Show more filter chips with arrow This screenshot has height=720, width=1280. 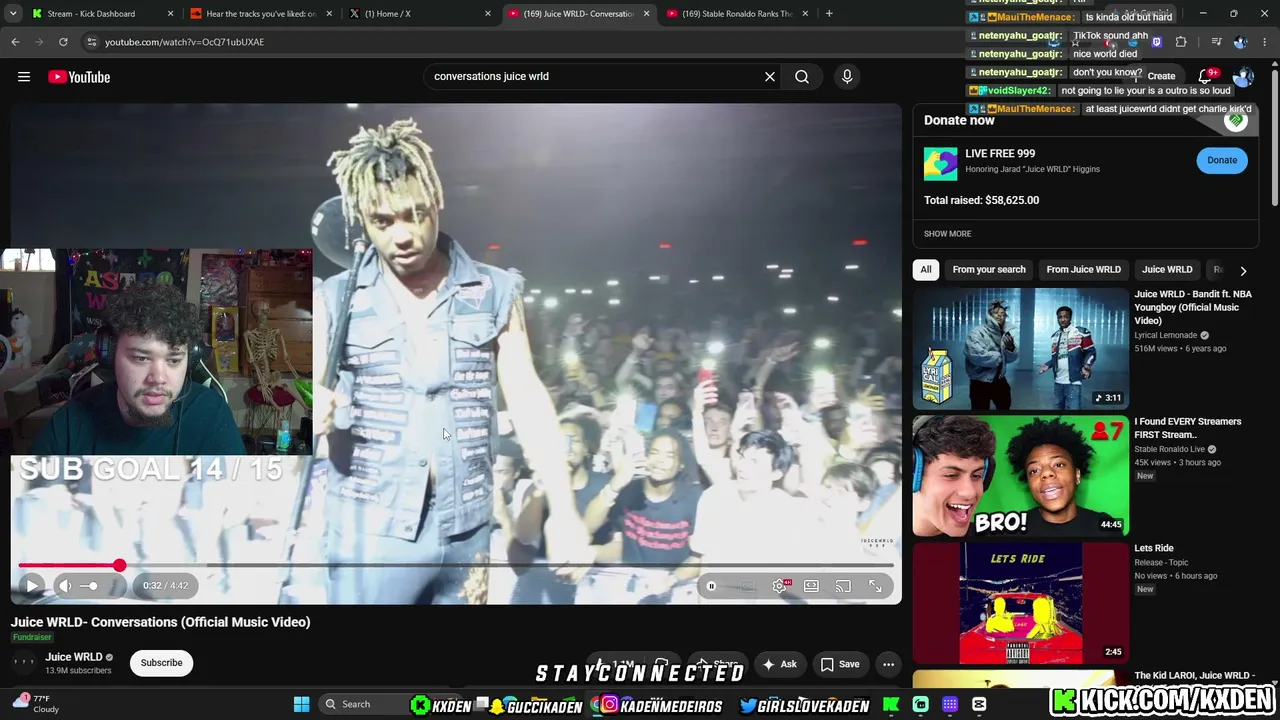pos(1243,270)
